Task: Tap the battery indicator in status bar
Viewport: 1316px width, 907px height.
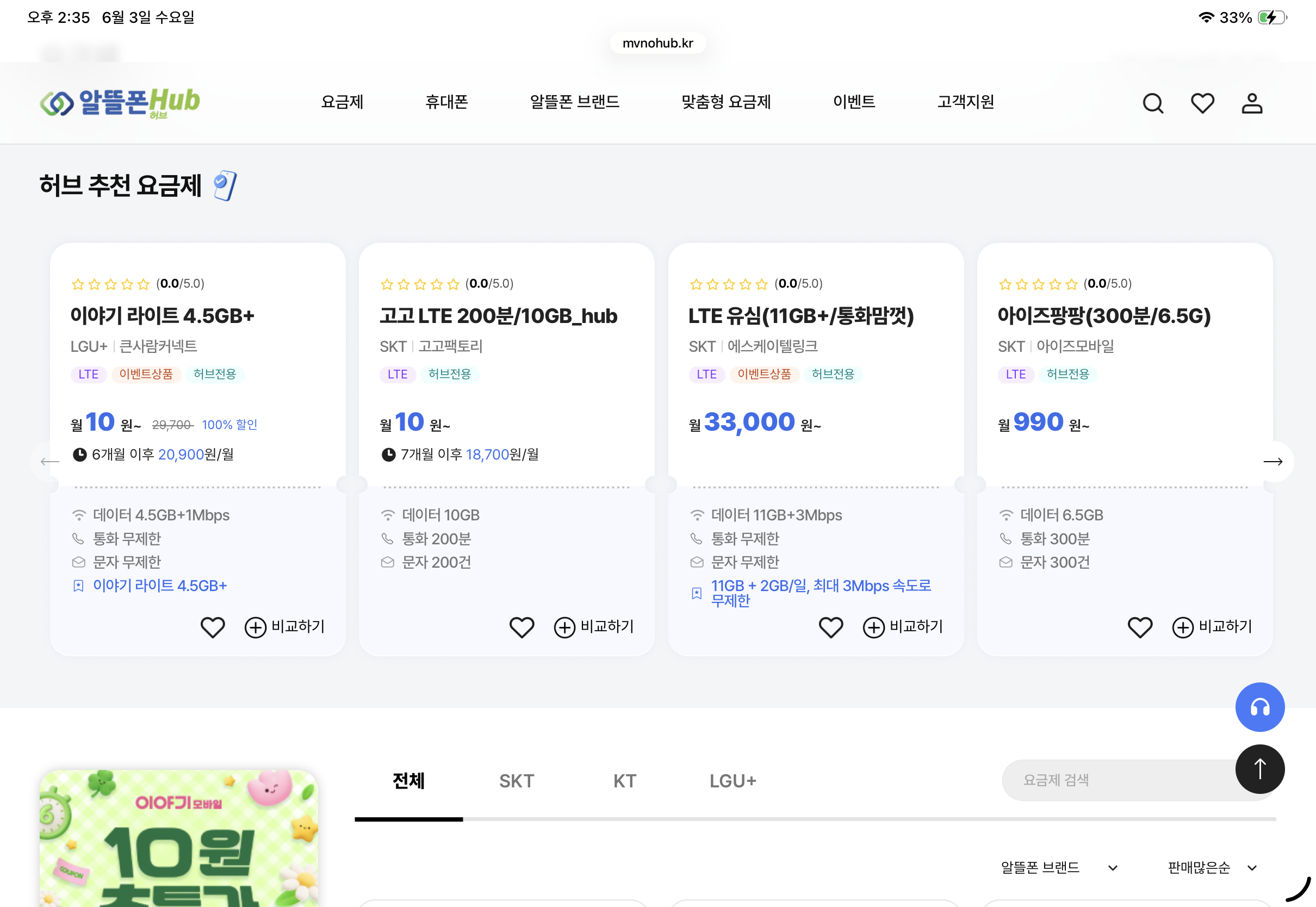Action: [x=1271, y=17]
